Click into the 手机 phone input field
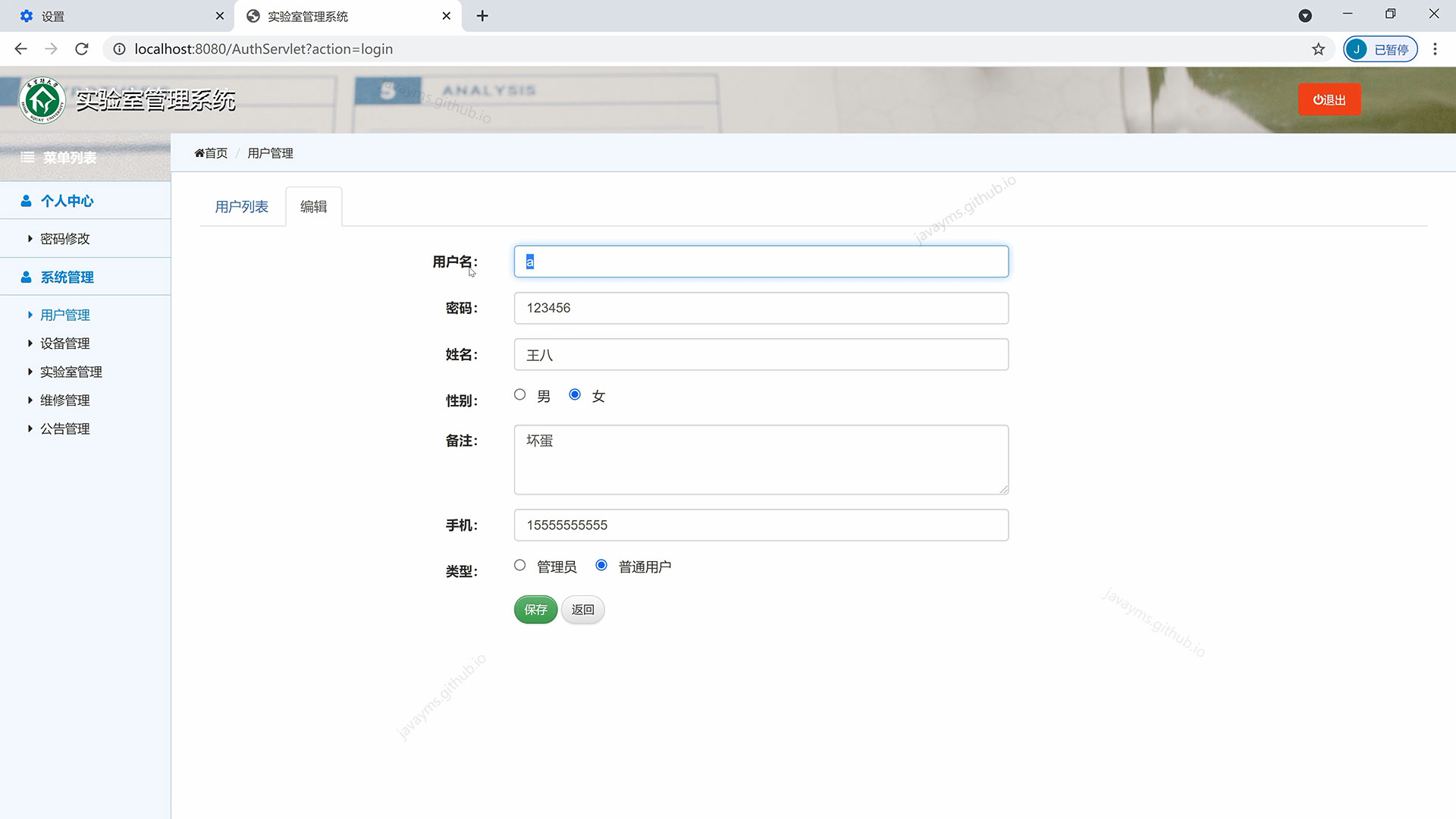The width and height of the screenshot is (1456, 819). pos(761,525)
